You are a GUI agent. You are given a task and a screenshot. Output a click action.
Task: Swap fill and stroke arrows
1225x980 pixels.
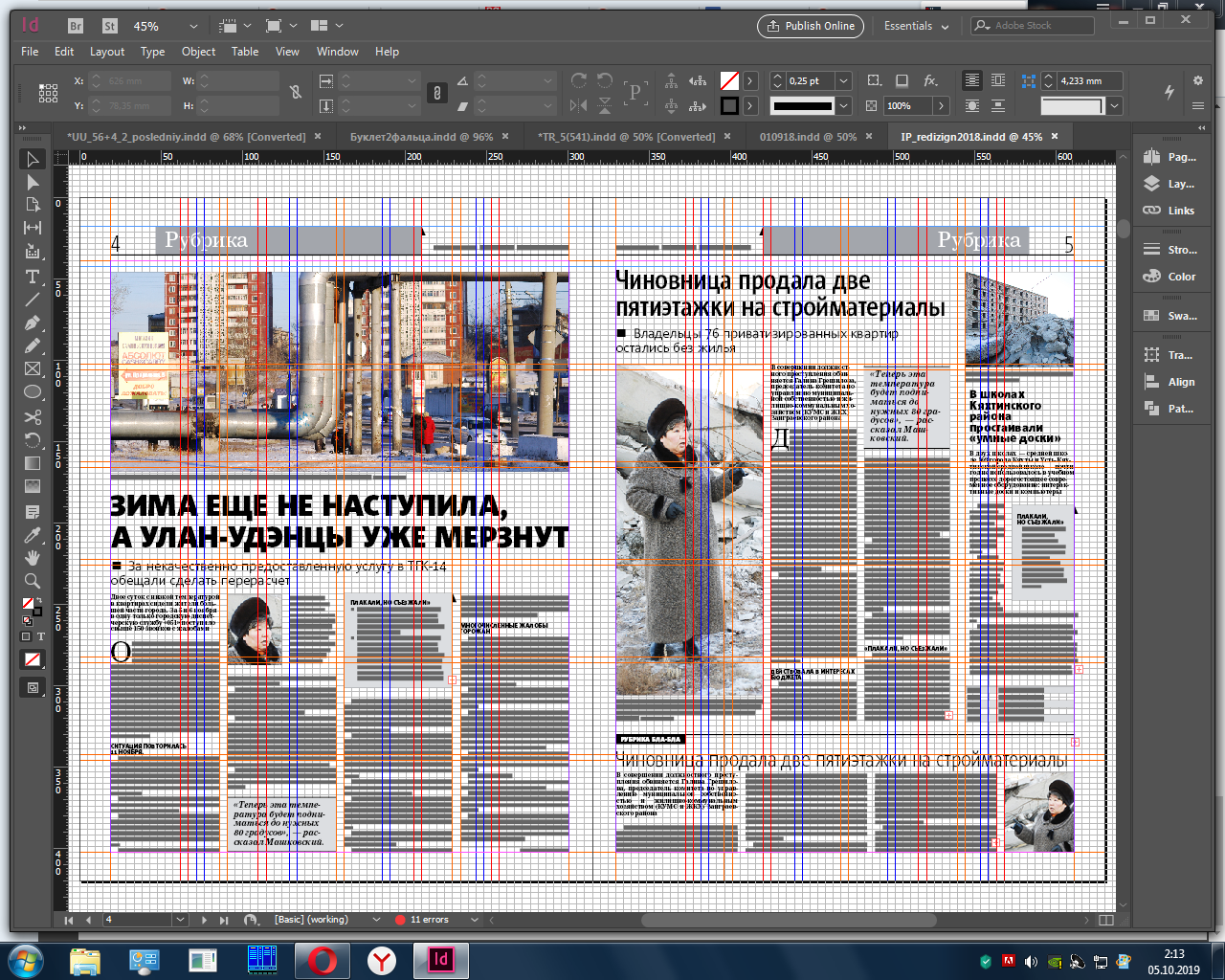click(38, 602)
